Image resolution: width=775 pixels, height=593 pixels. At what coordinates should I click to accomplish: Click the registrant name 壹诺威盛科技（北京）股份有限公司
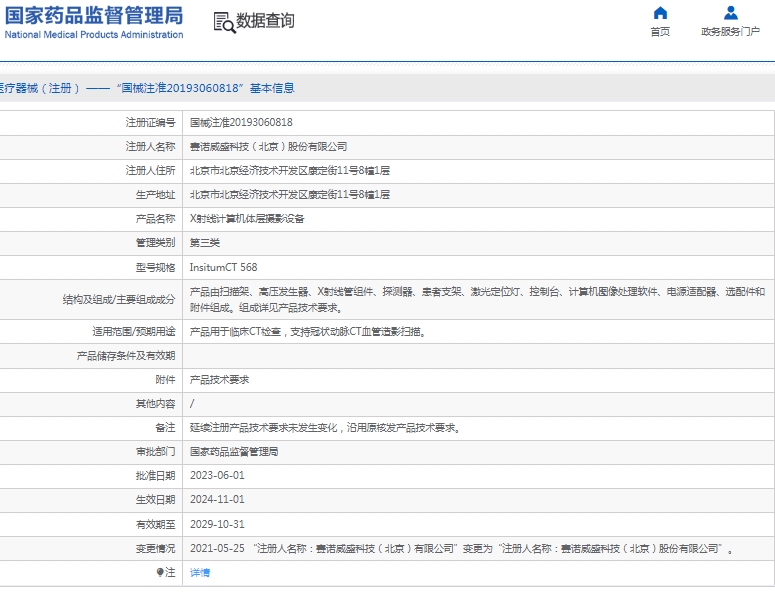pos(268,147)
